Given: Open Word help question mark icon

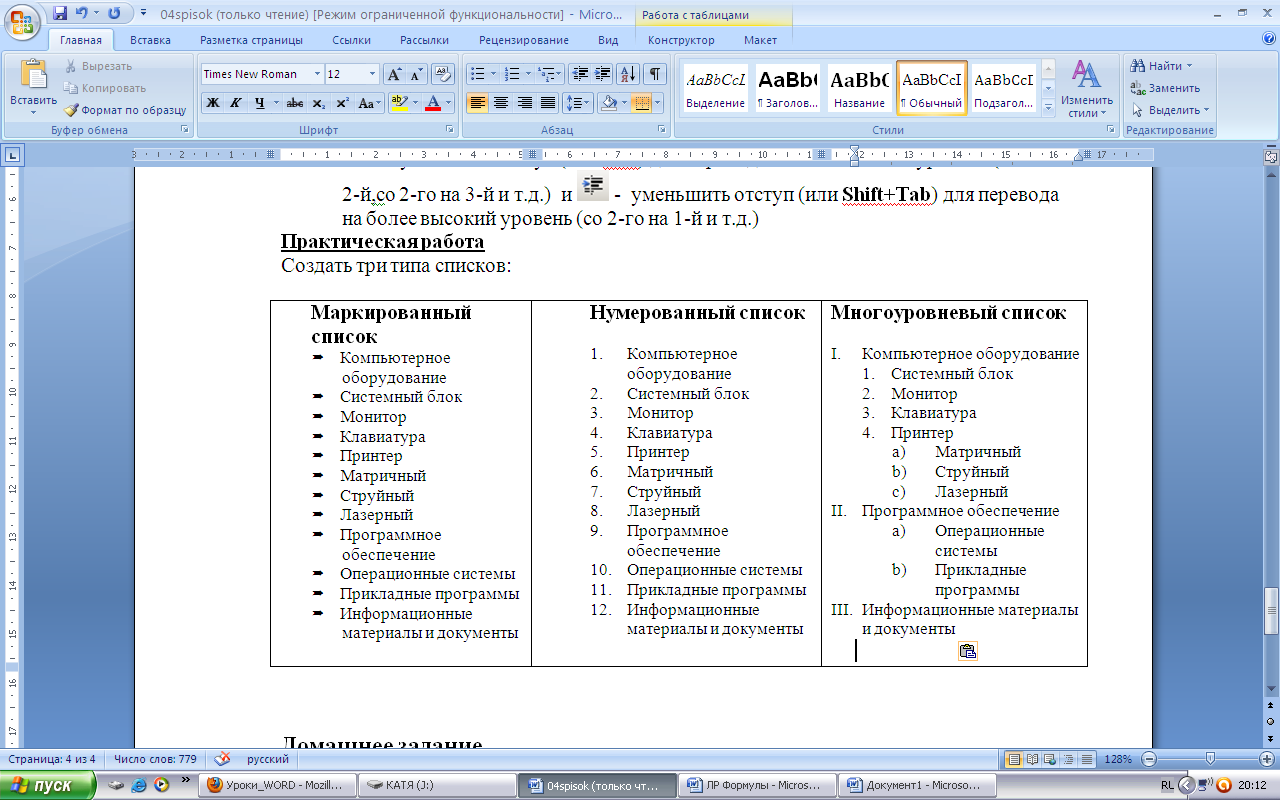Looking at the screenshot, I should [x=1268, y=40].
